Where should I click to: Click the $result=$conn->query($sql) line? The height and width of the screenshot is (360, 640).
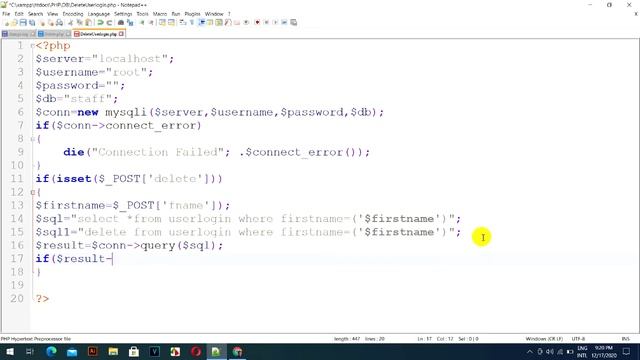[x=129, y=245]
